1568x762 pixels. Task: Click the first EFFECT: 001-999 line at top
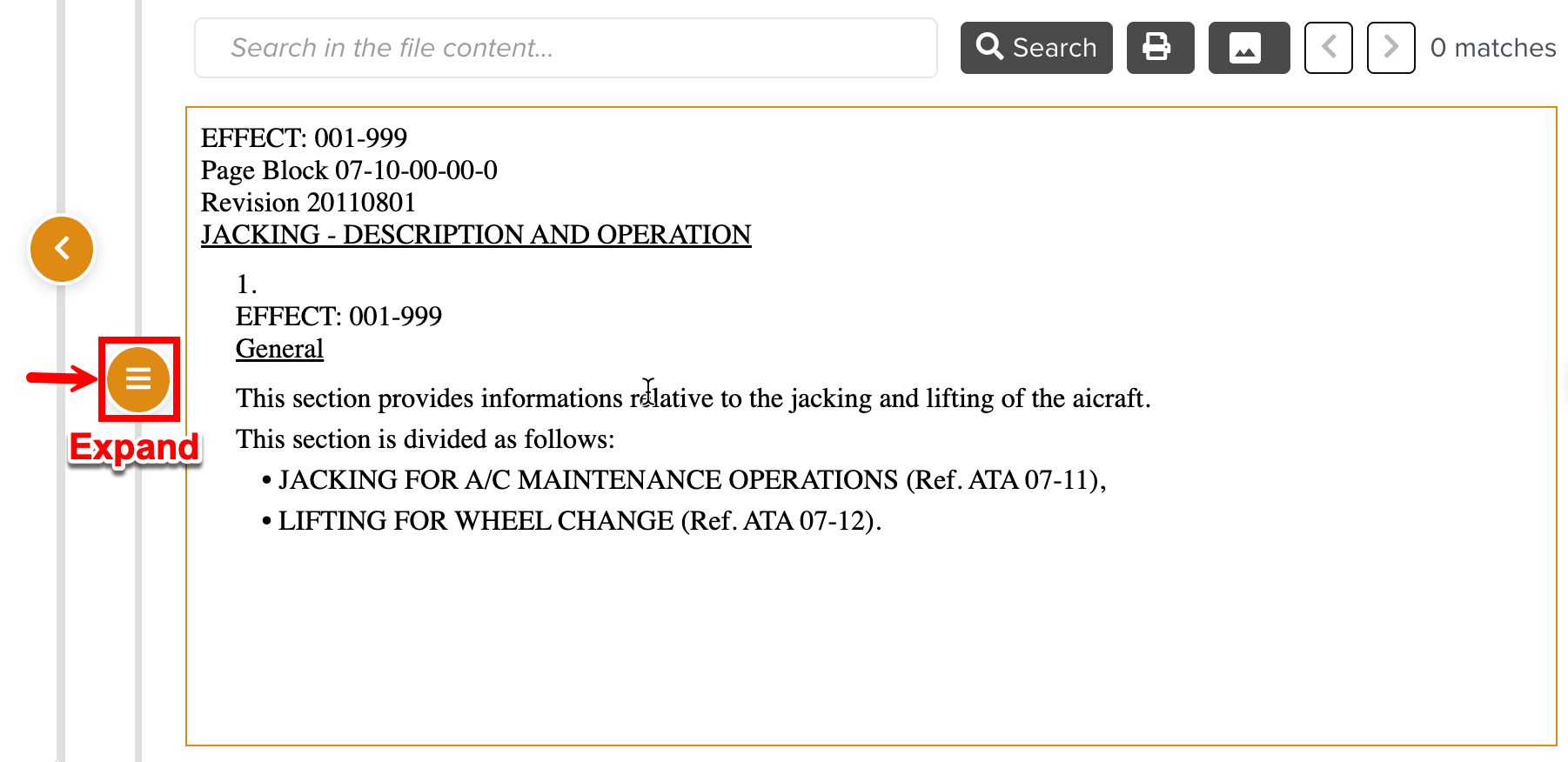304,138
